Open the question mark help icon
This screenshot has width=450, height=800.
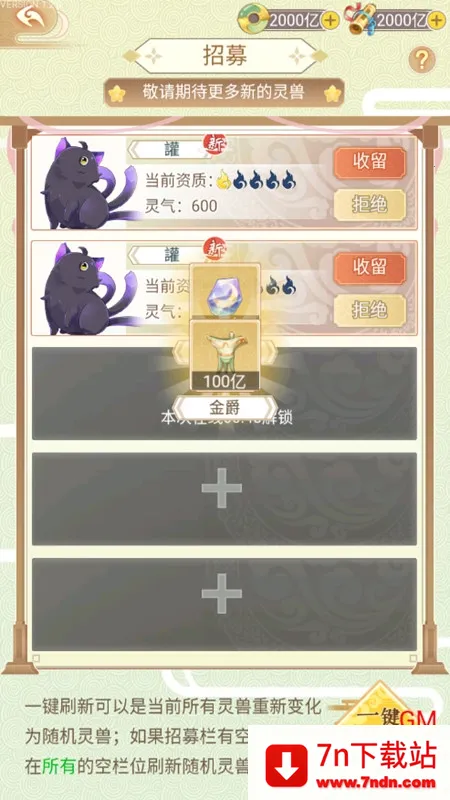pos(422,60)
